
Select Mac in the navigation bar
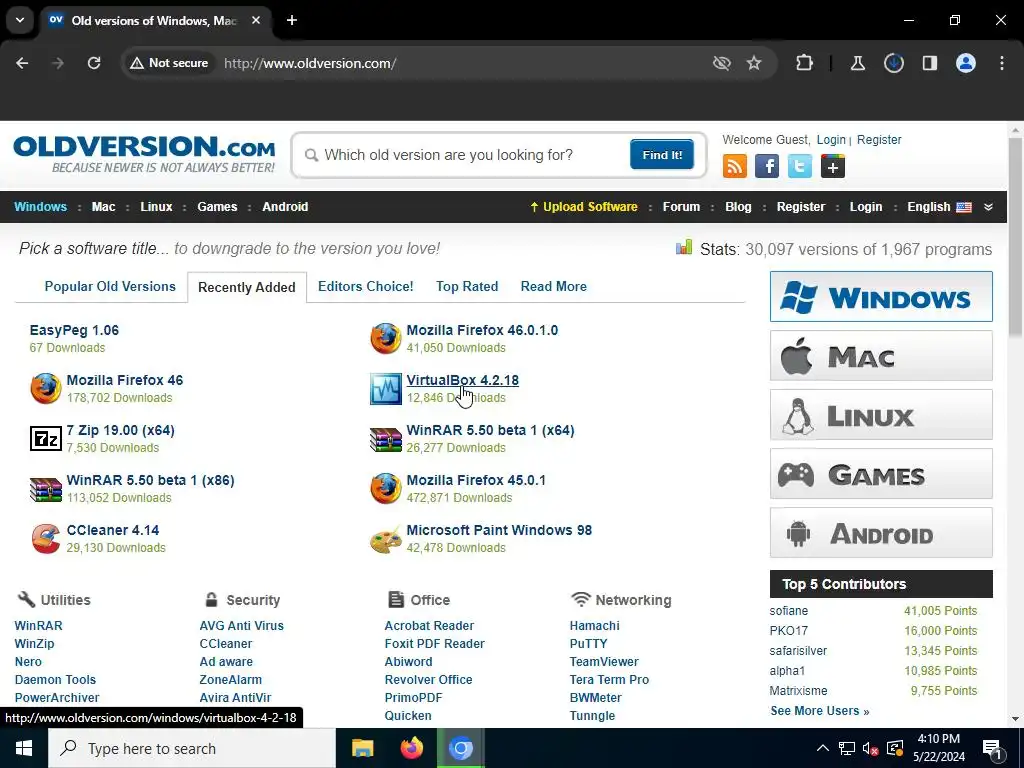click(x=103, y=207)
